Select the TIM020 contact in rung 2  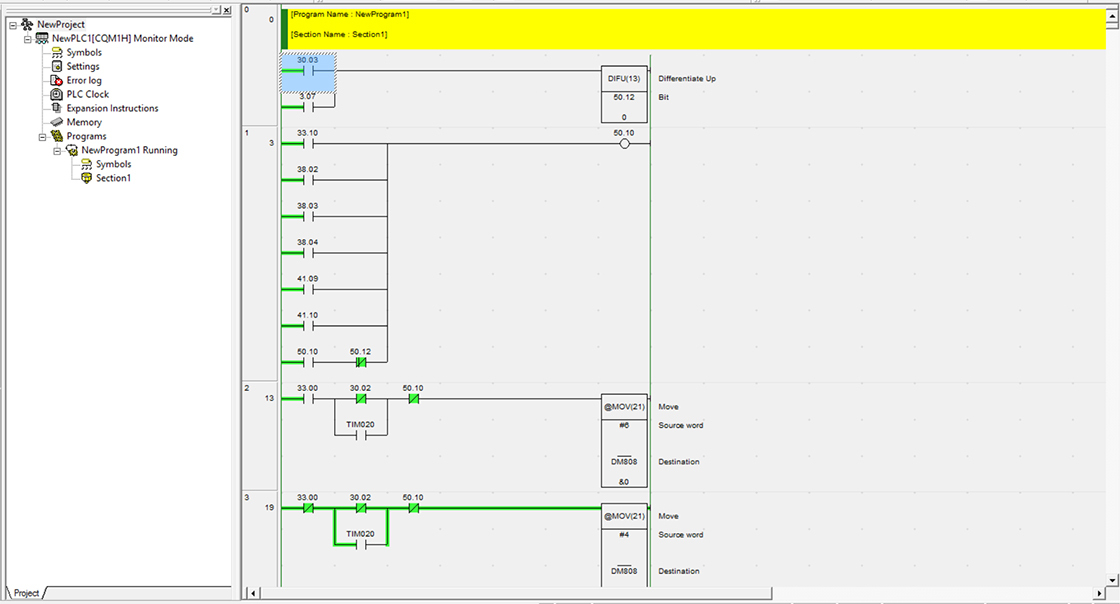pos(360,436)
